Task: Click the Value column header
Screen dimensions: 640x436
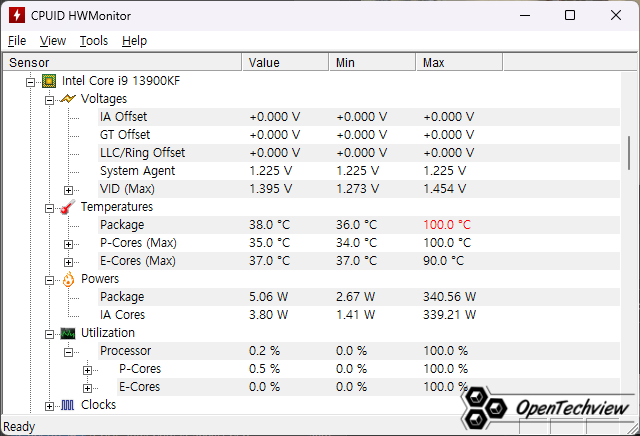Action: pyautogui.click(x=286, y=62)
